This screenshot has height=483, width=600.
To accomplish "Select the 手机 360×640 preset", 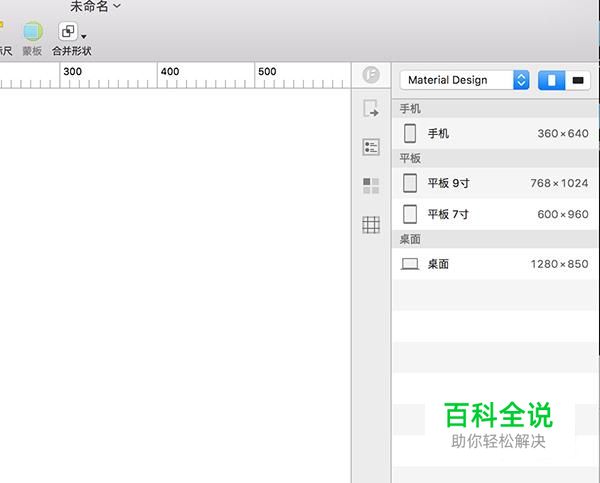I will pos(495,134).
